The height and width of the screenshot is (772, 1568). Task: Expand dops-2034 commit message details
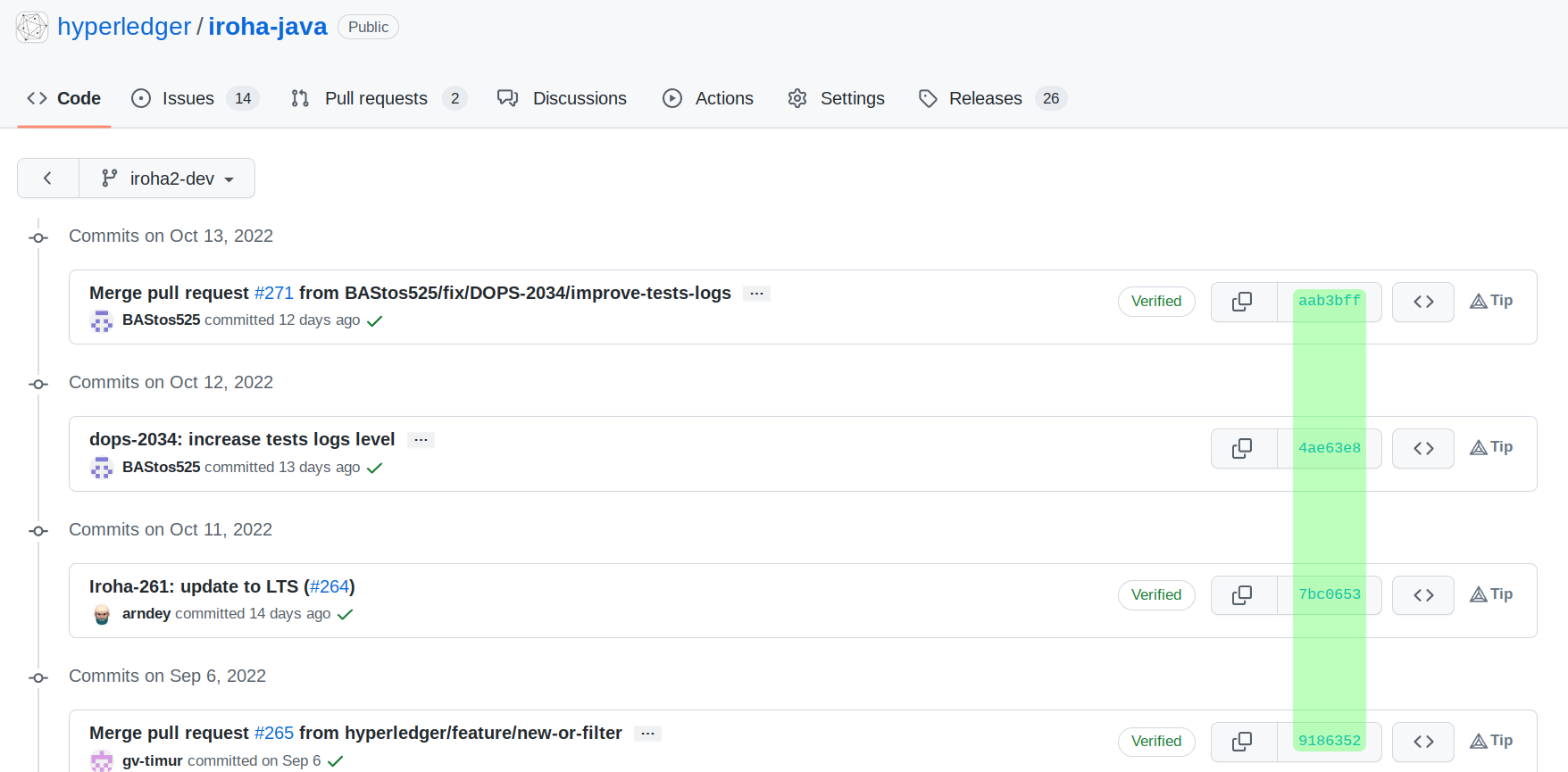click(421, 440)
